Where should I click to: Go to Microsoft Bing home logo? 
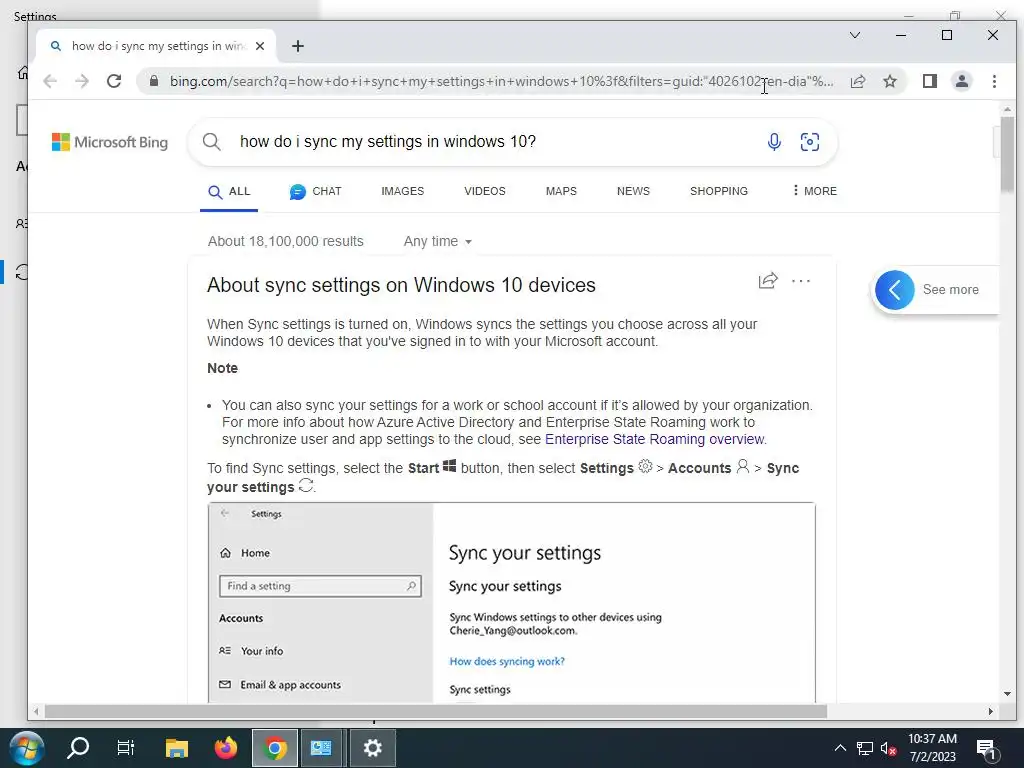click(x=110, y=142)
